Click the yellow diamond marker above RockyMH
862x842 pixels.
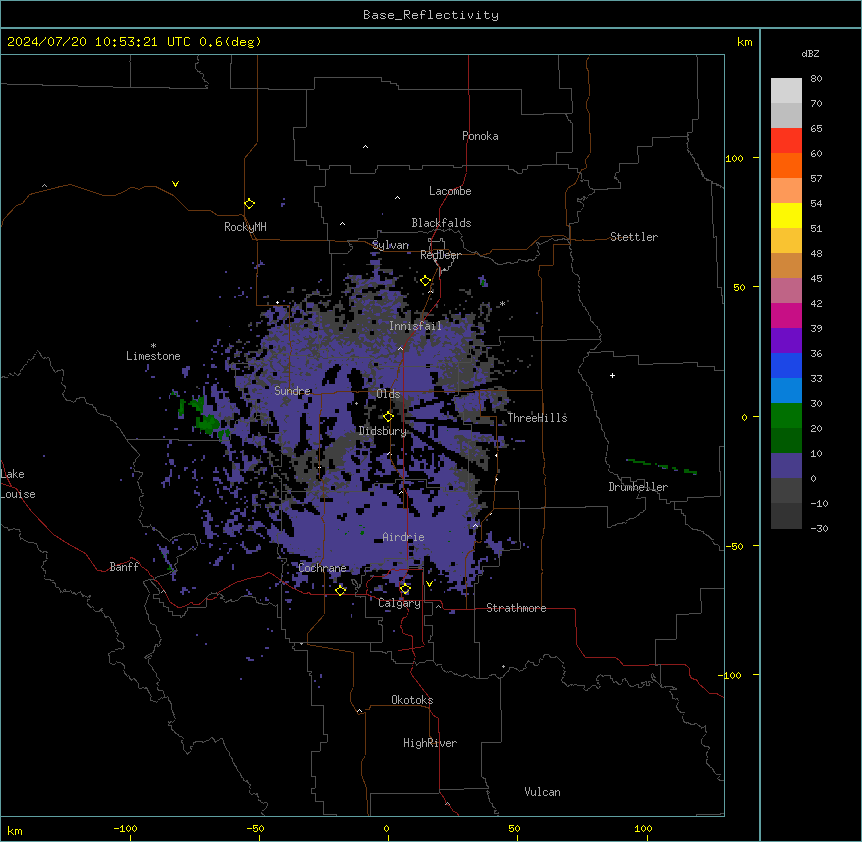click(250, 204)
